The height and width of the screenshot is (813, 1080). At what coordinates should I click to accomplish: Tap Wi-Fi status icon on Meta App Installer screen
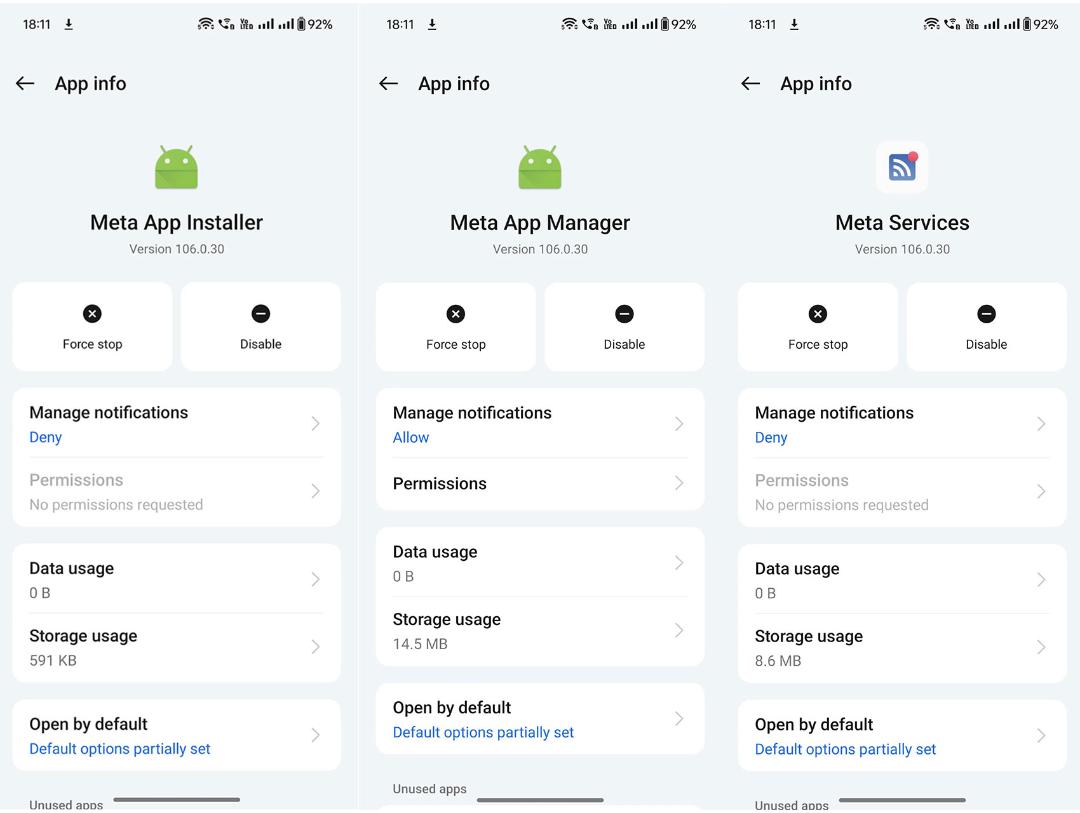pyautogui.click(x=205, y=24)
